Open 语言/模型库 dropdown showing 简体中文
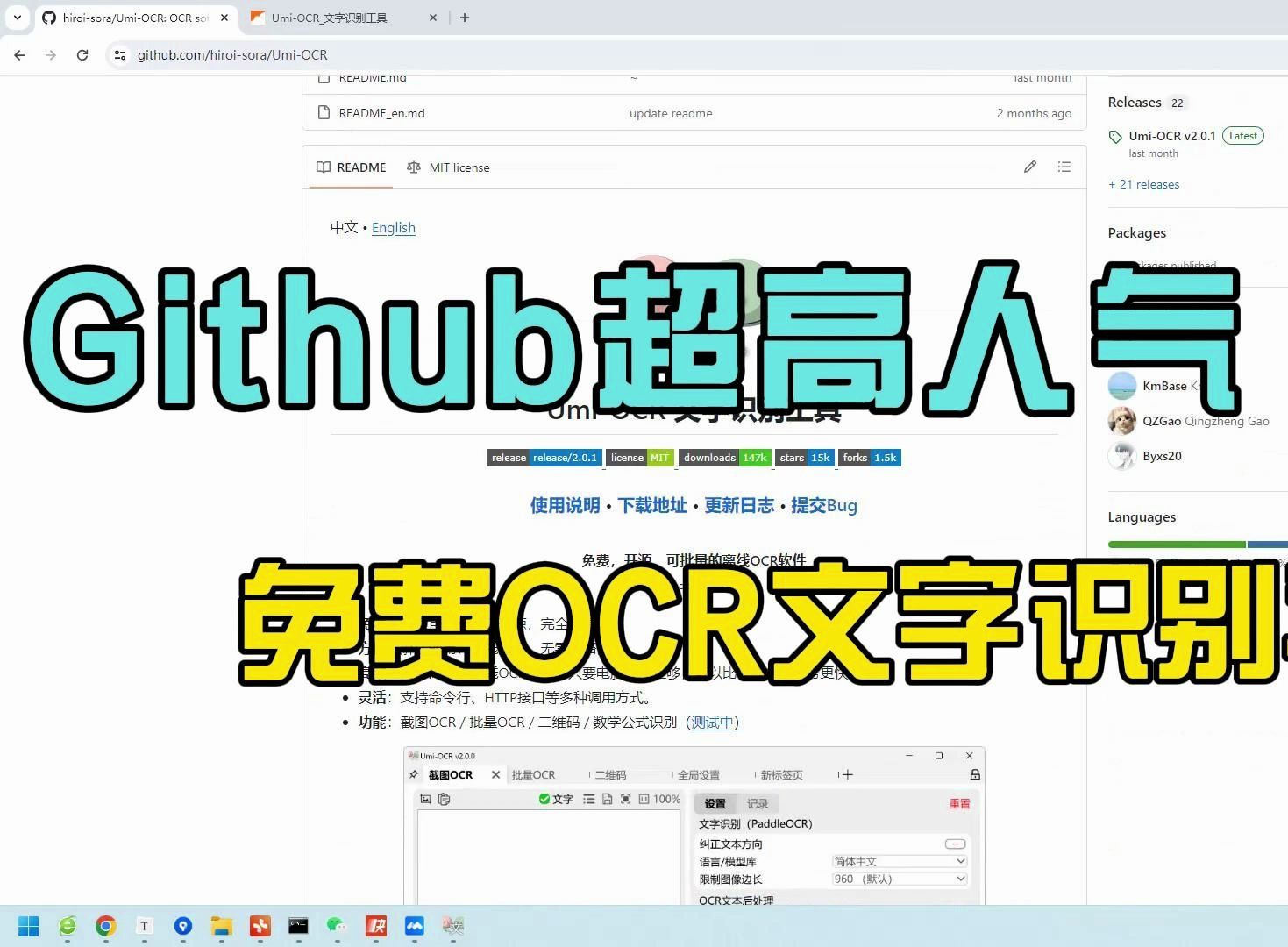This screenshot has width=1288, height=947. coord(899,862)
